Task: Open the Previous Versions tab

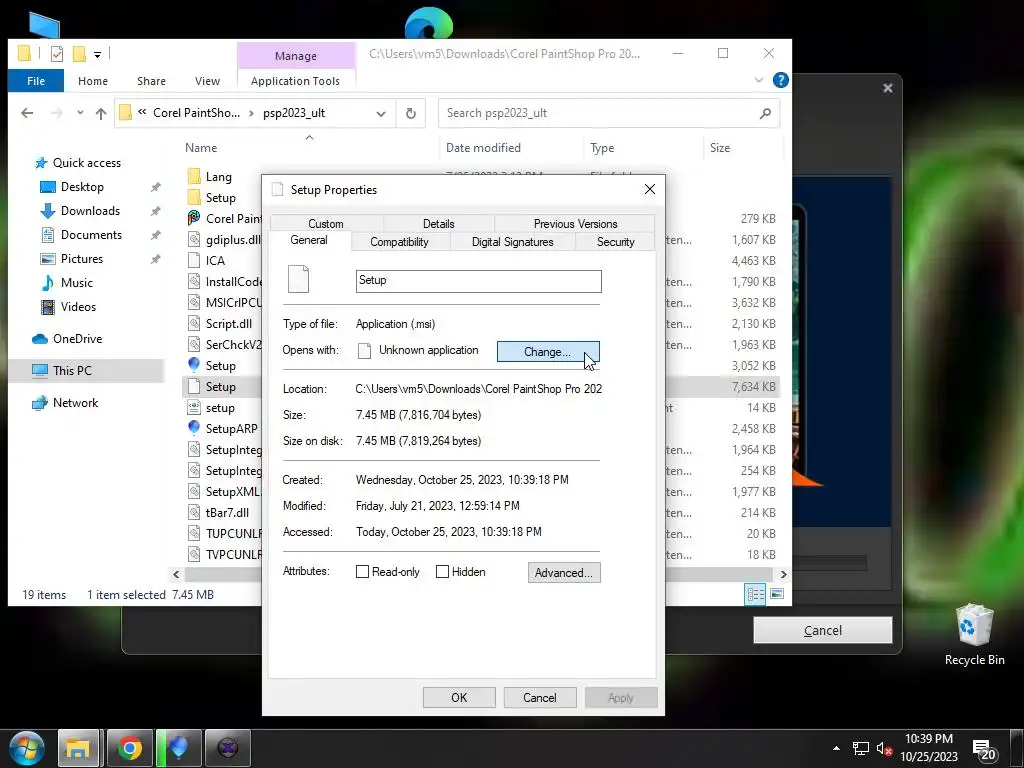Action: coord(575,223)
